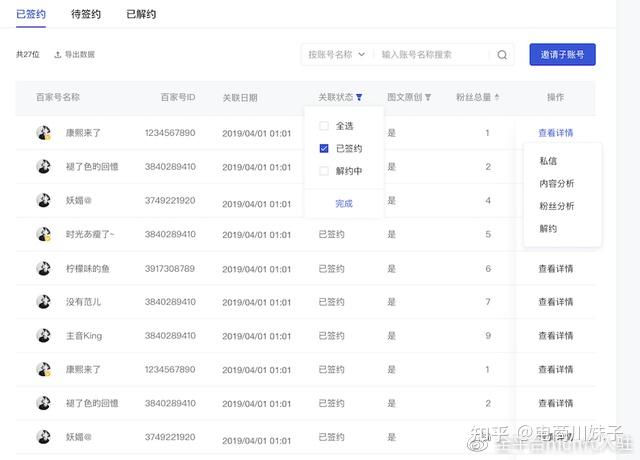This screenshot has height=460, width=640.
Task: Check the 全选 checkbox
Action: 324,126
